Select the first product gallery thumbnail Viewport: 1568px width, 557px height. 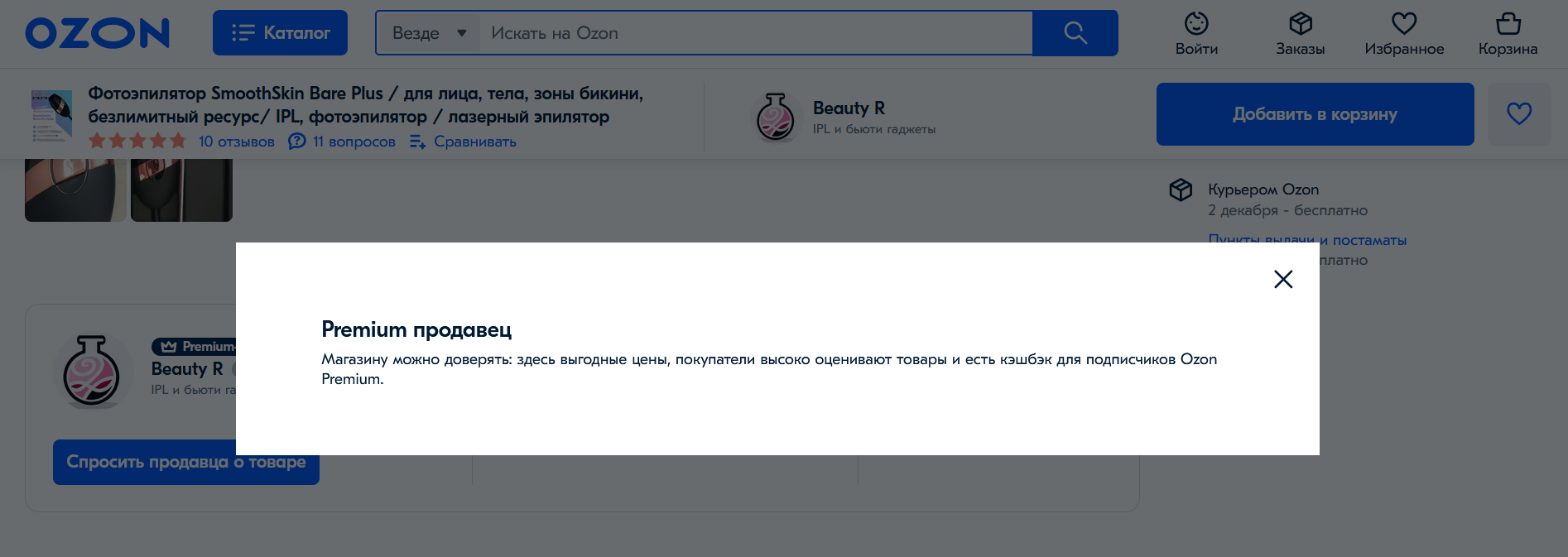[x=75, y=190]
